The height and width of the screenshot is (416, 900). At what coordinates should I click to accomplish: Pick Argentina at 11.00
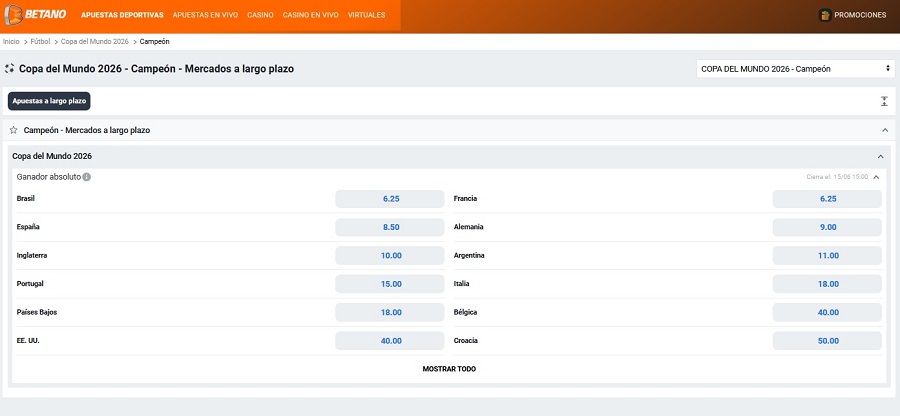(x=827, y=255)
